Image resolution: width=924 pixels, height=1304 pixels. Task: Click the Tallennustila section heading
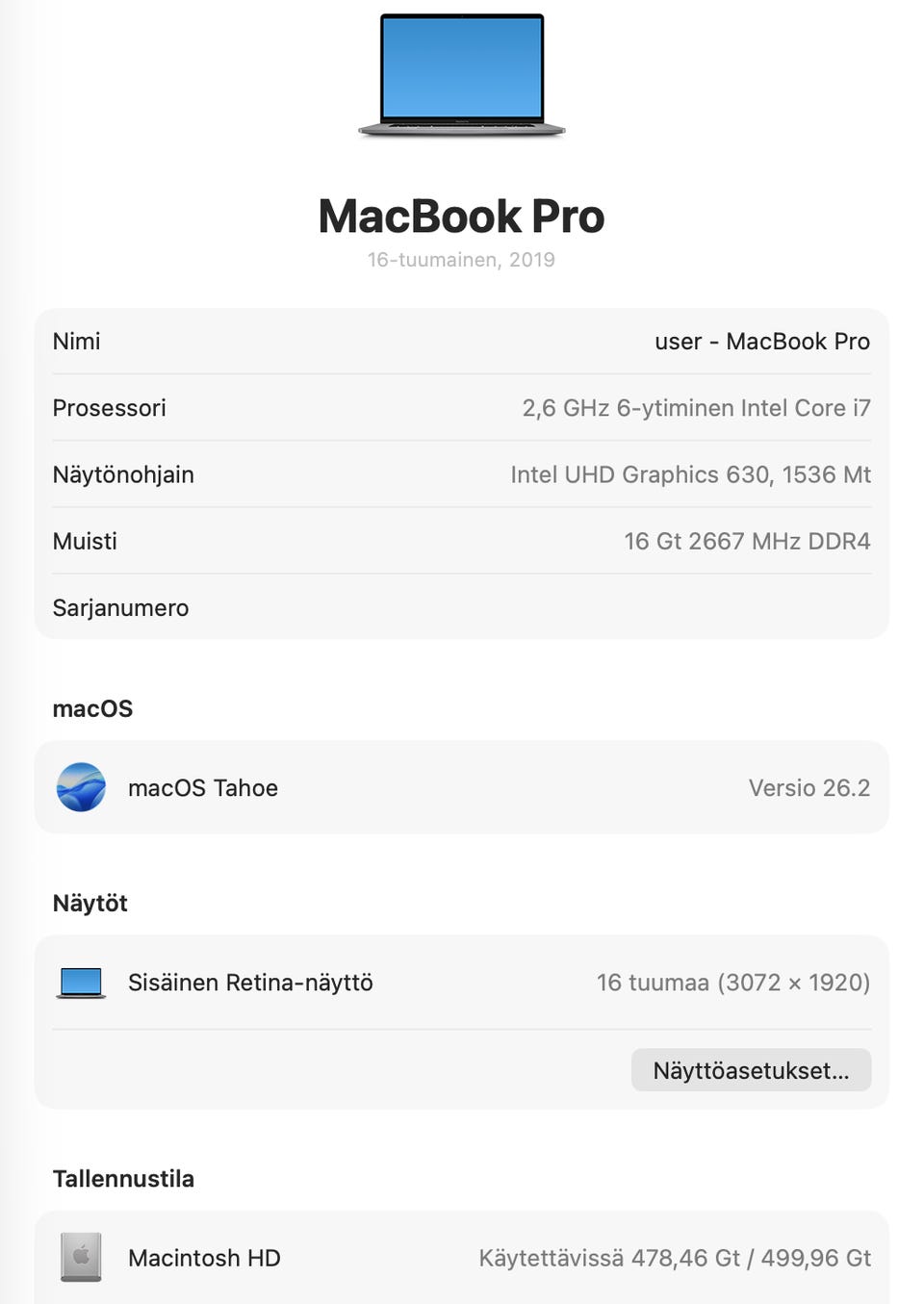coord(123,1179)
